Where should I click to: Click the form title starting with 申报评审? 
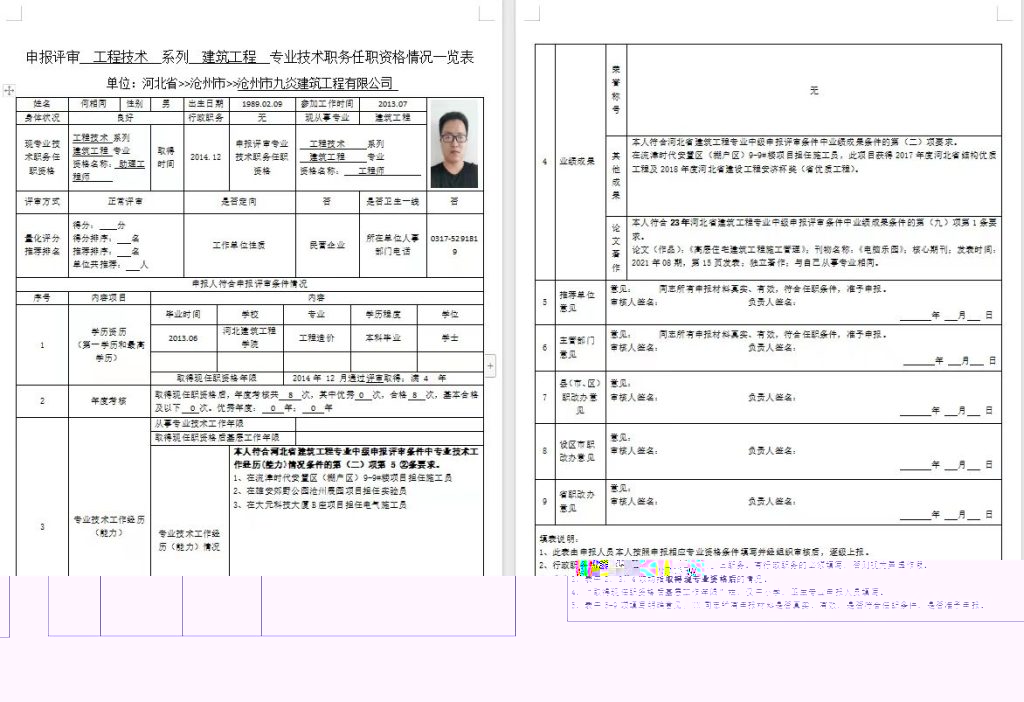[x=250, y=57]
